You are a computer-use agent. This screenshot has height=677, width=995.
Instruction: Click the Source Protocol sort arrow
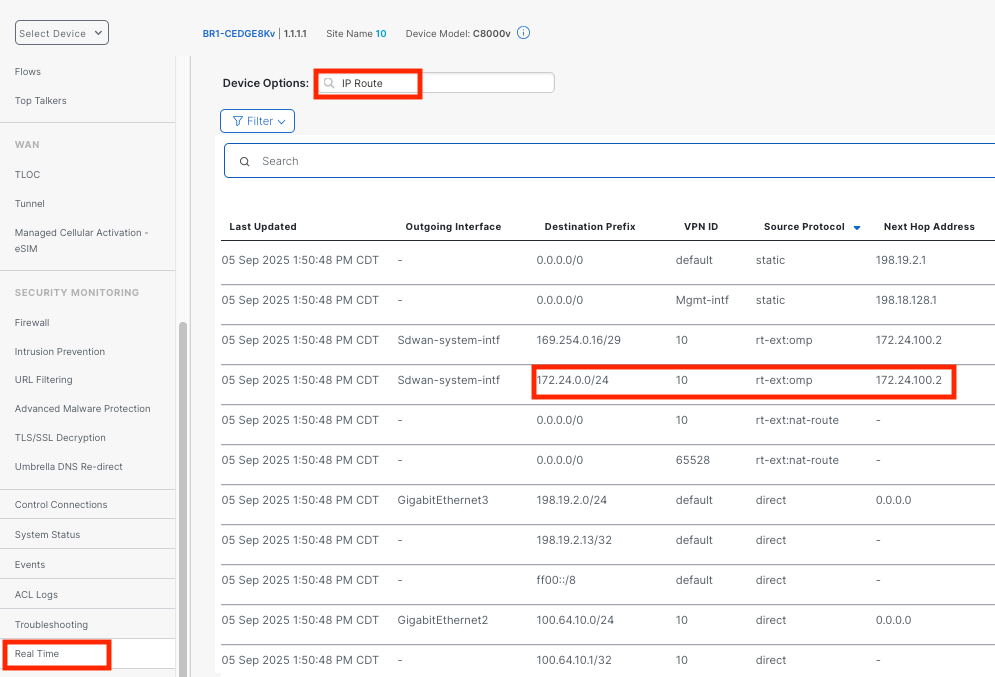tap(857, 228)
